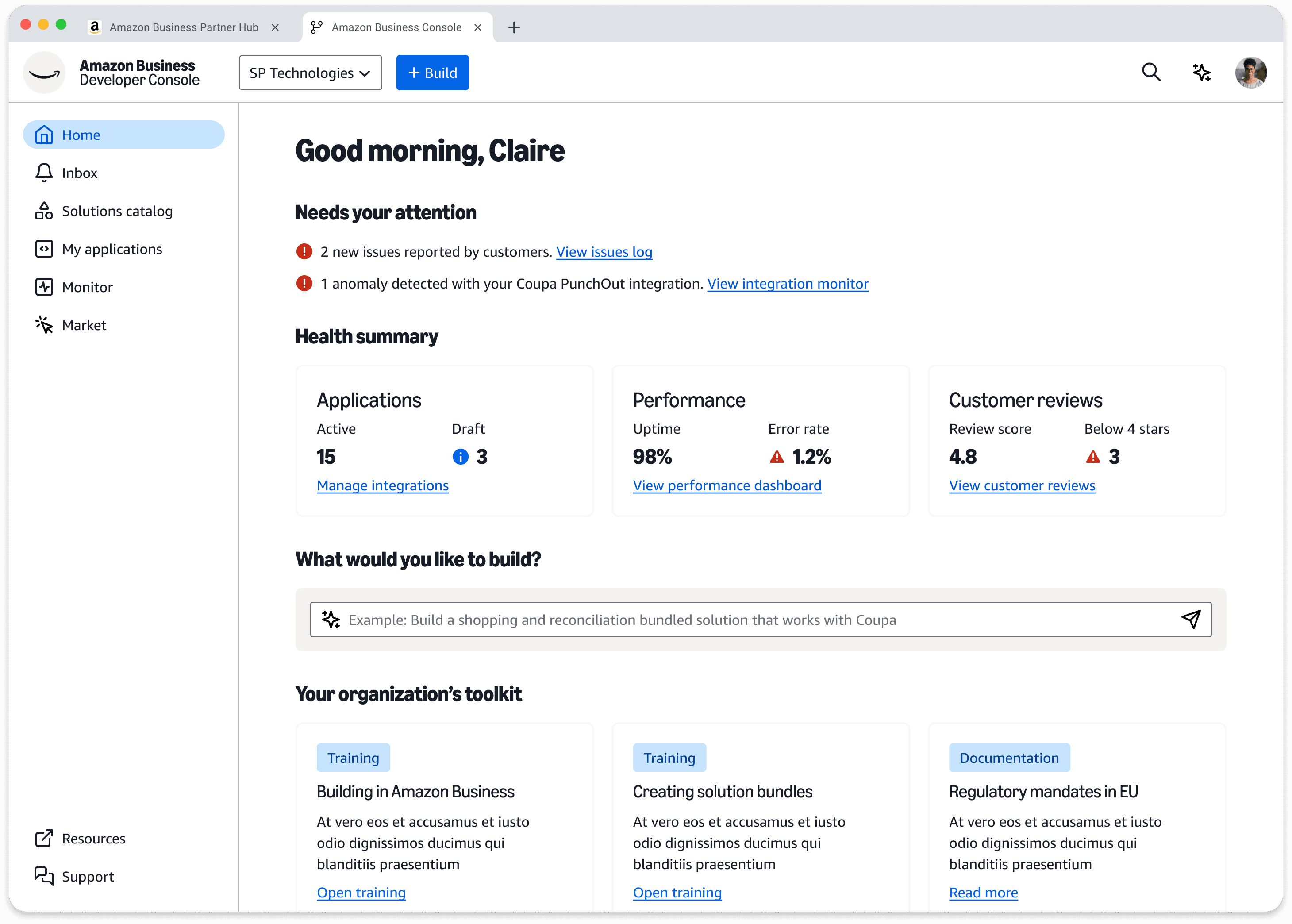Click View performance dashboard link

tap(727, 486)
